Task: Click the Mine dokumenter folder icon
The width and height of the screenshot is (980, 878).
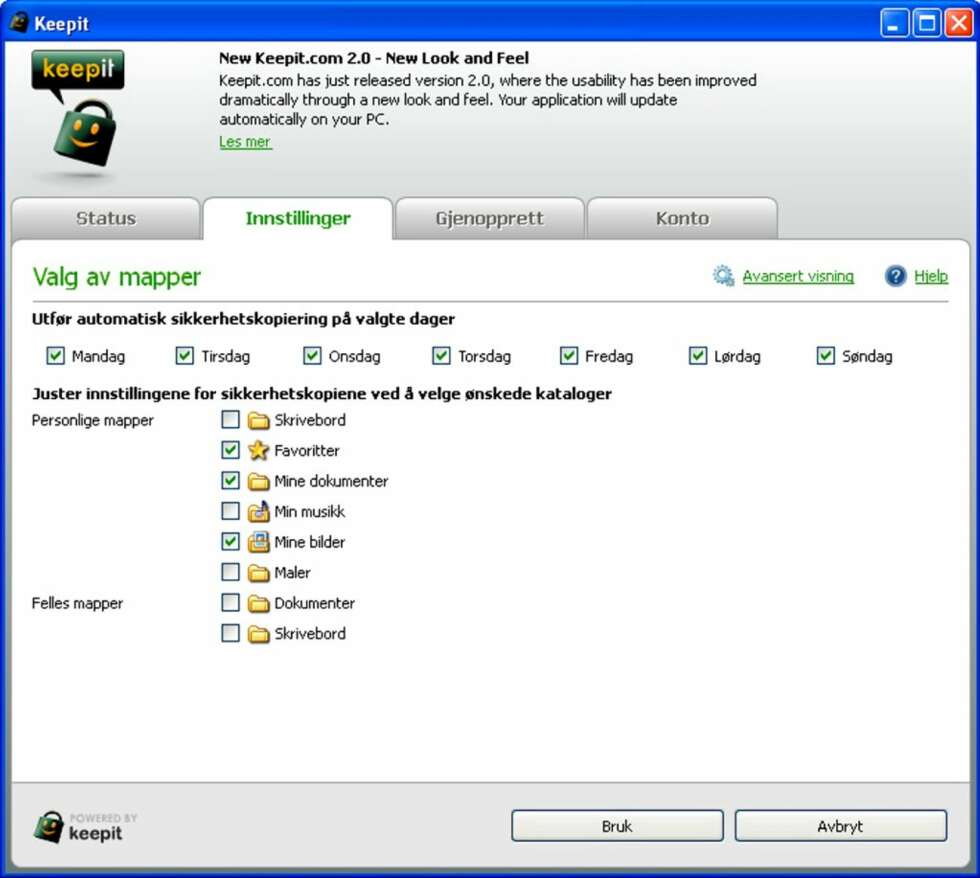Action: tap(258, 482)
